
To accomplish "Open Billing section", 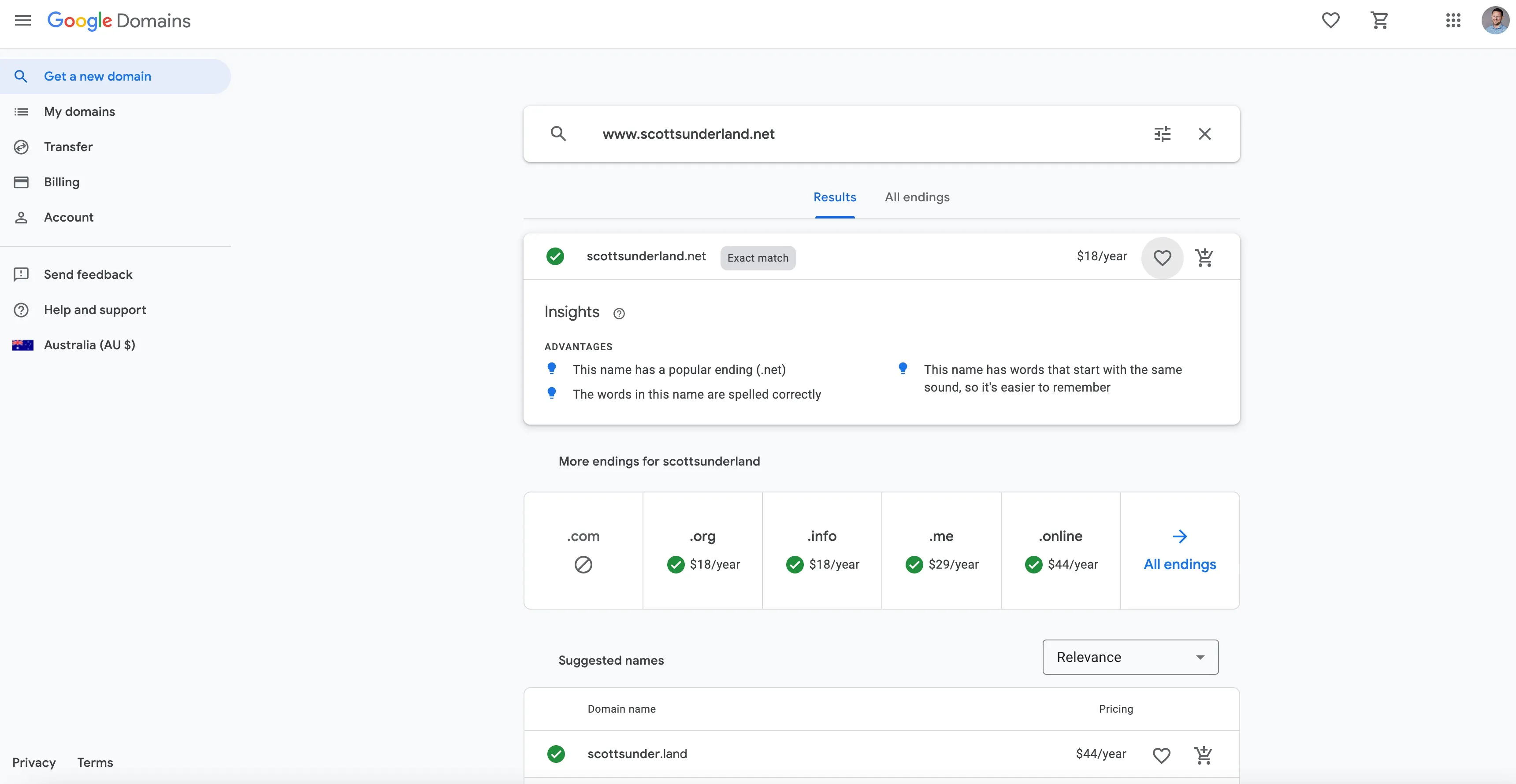I will point(115,182).
